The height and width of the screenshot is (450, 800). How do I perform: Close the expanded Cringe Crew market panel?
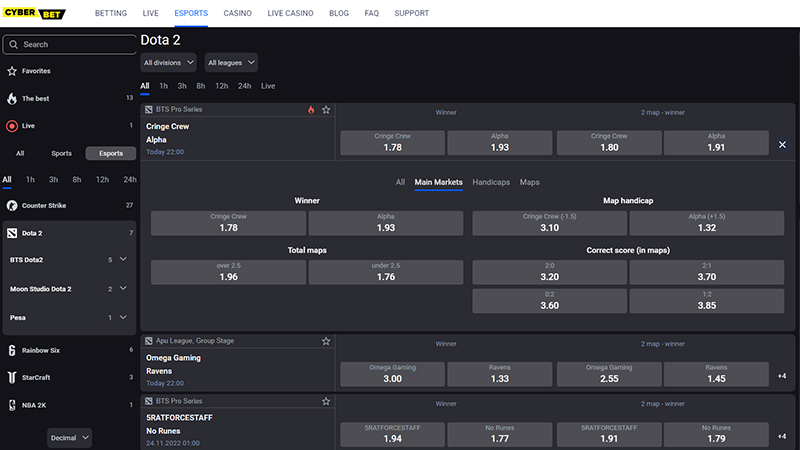(782, 145)
